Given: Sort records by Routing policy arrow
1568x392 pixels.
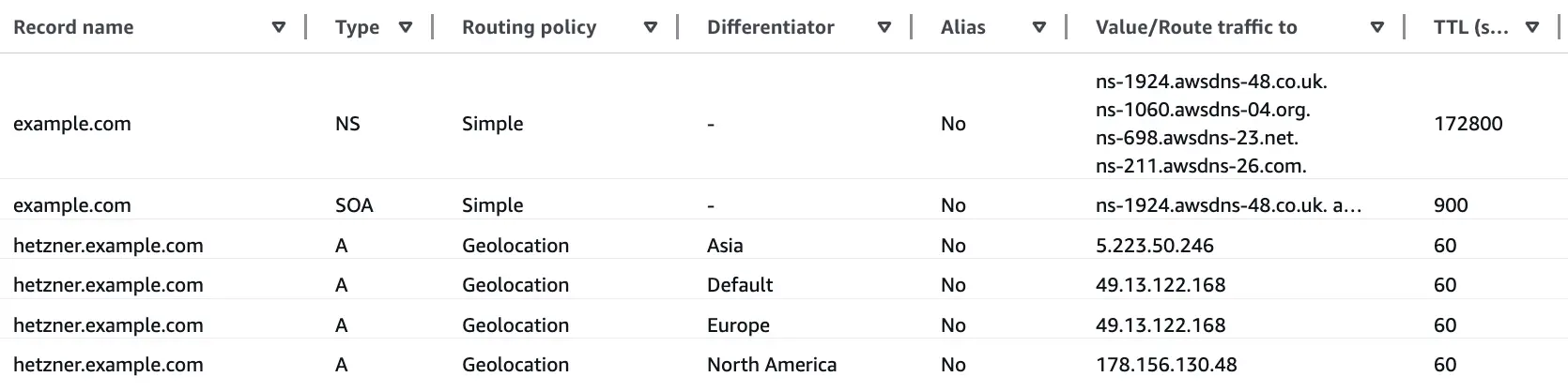Looking at the screenshot, I should coord(650,28).
